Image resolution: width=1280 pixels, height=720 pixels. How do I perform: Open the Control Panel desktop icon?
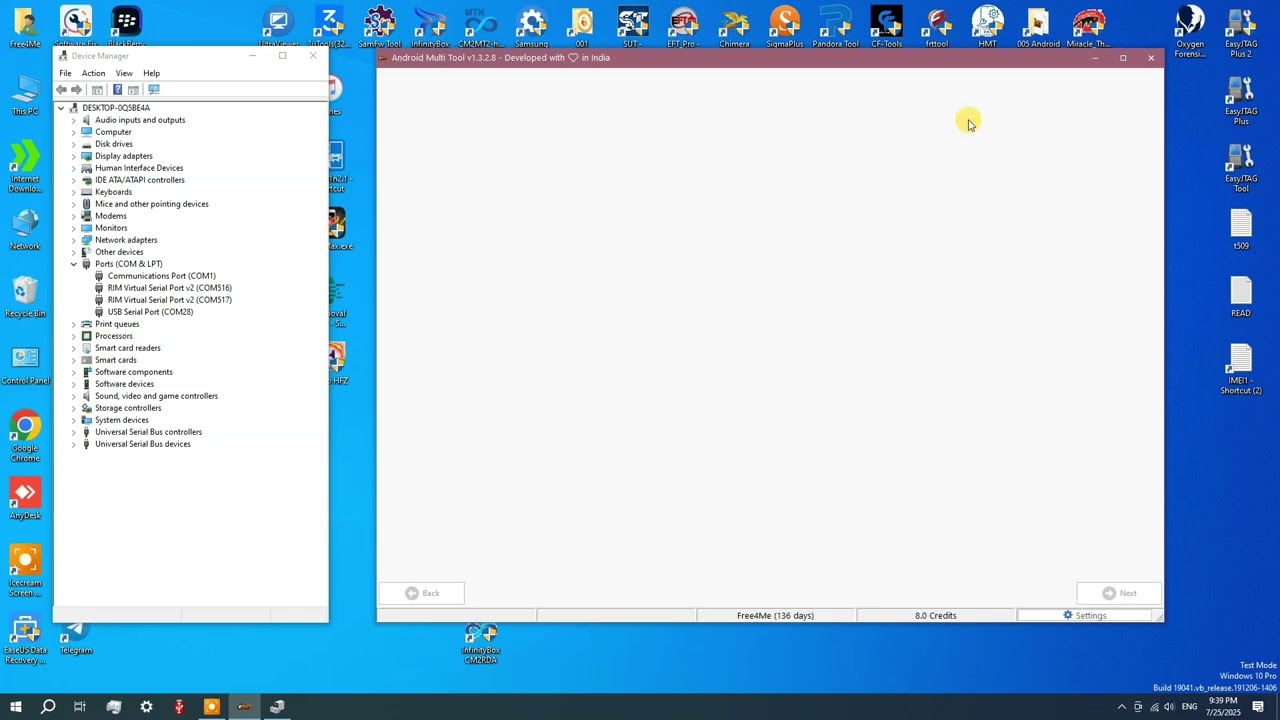[x=25, y=364]
